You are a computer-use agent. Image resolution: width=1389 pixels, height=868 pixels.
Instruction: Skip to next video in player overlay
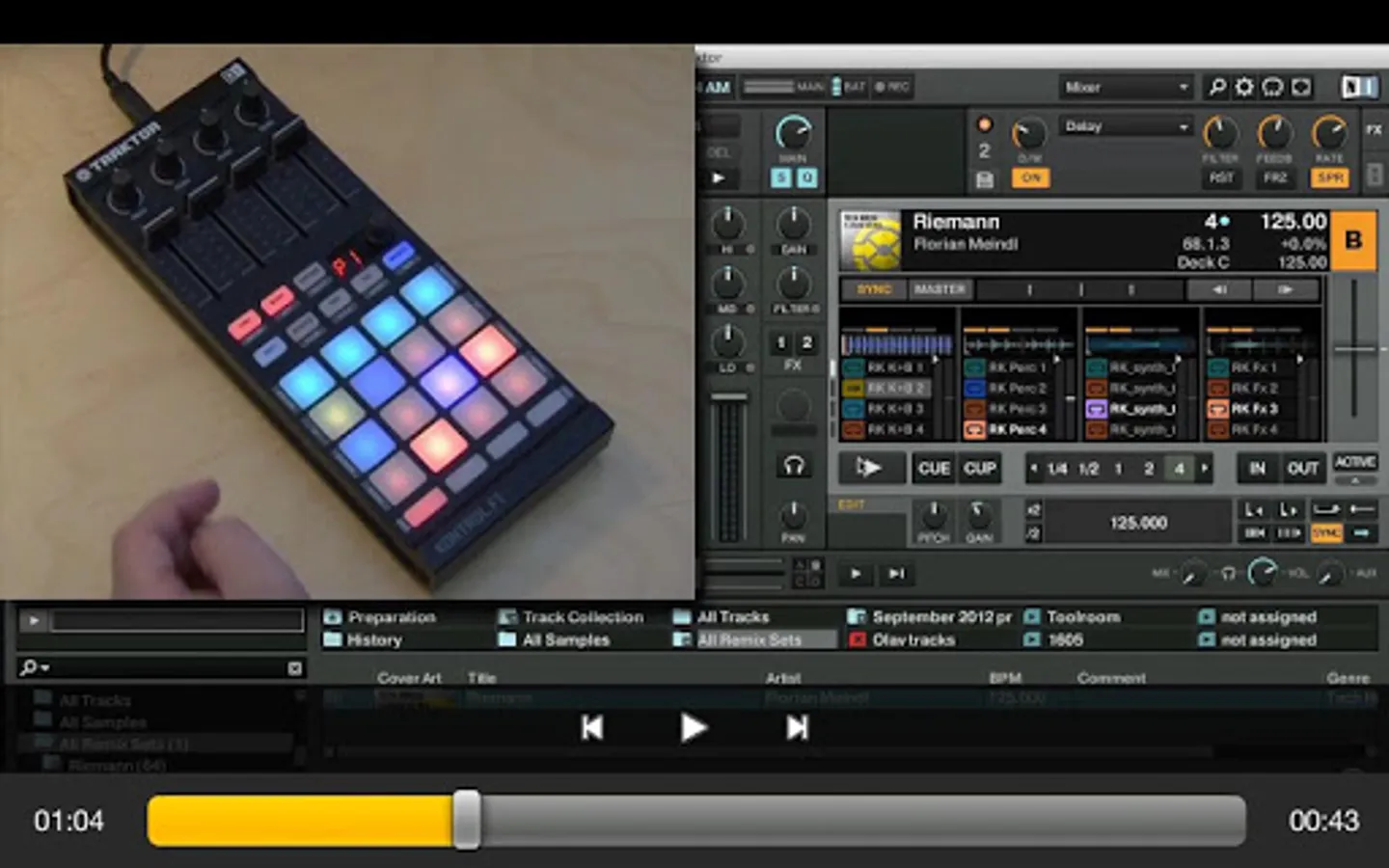pyautogui.click(x=797, y=727)
